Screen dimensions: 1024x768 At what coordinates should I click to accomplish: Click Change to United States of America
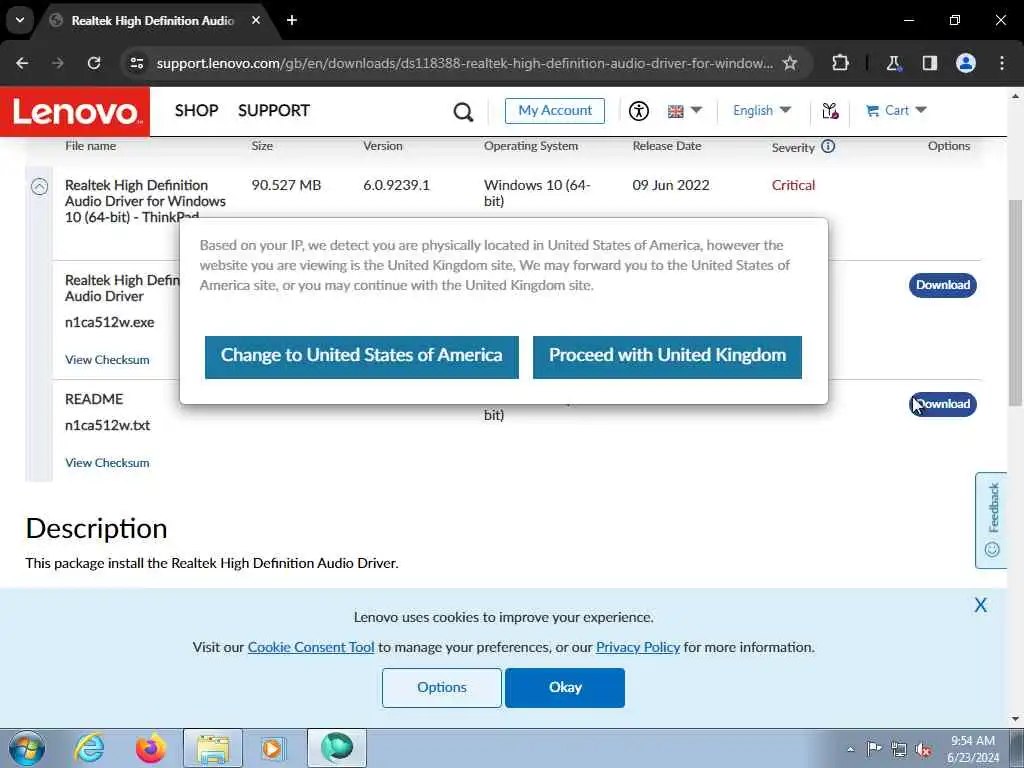(362, 357)
